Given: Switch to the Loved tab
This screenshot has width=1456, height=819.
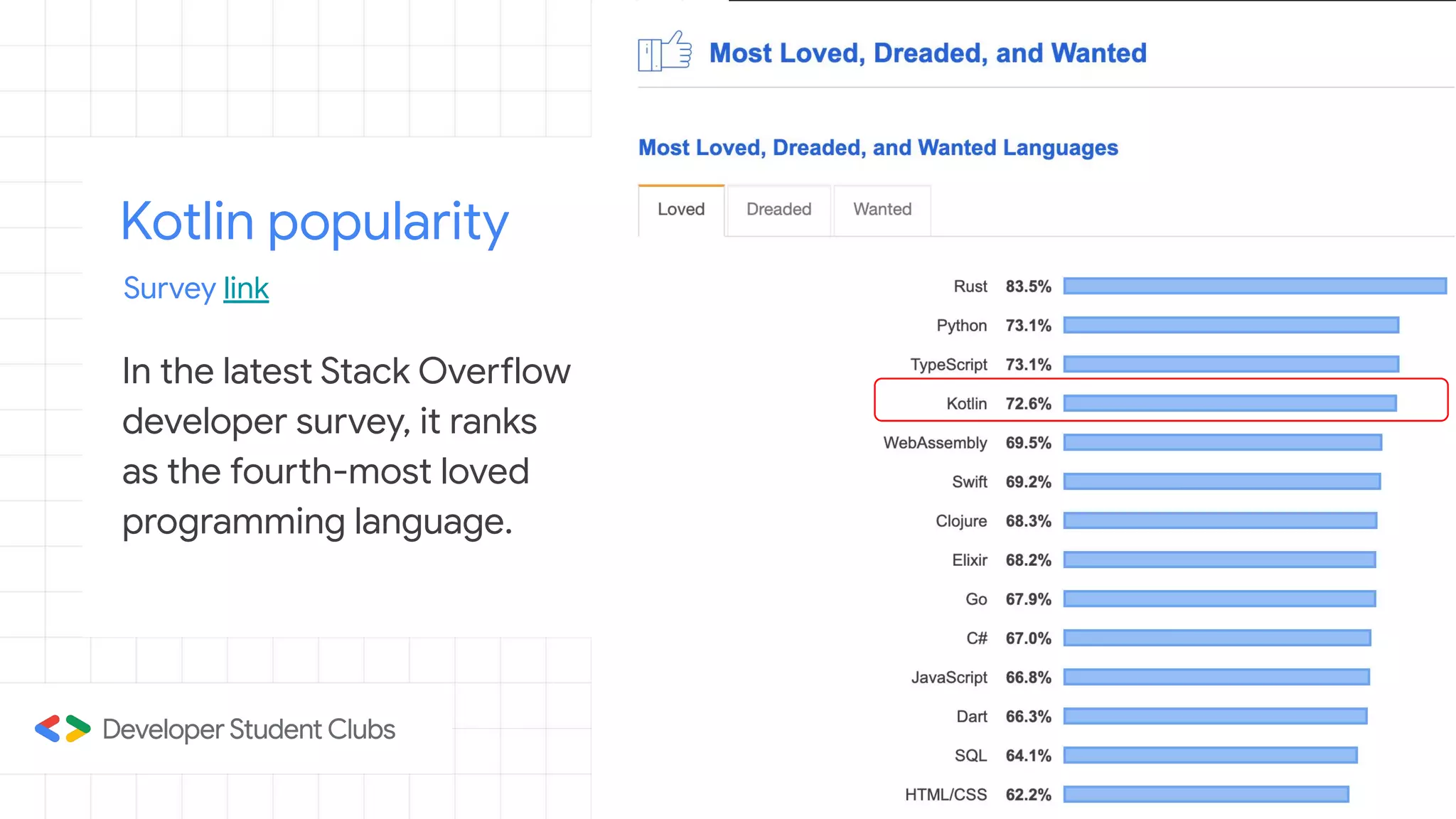Looking at the screenshot, I should coord(681,210).
